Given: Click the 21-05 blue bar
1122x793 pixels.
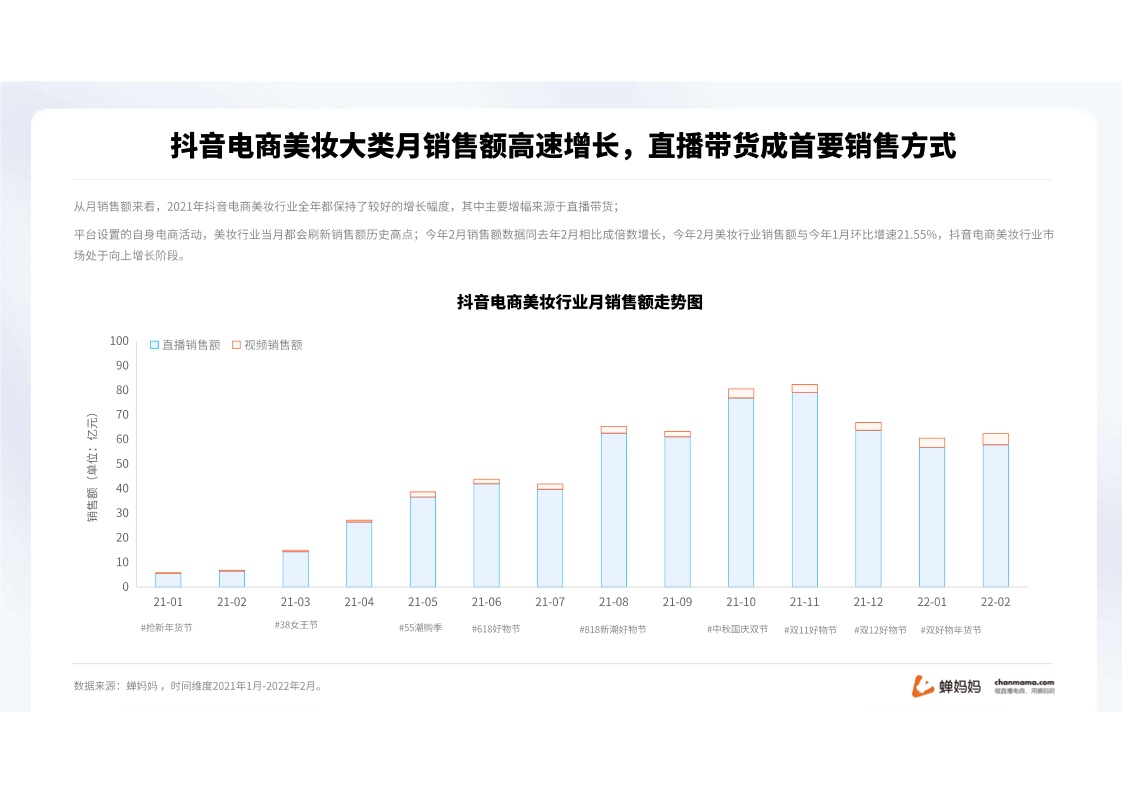Looking at the screenshot, I should [422, 542].
